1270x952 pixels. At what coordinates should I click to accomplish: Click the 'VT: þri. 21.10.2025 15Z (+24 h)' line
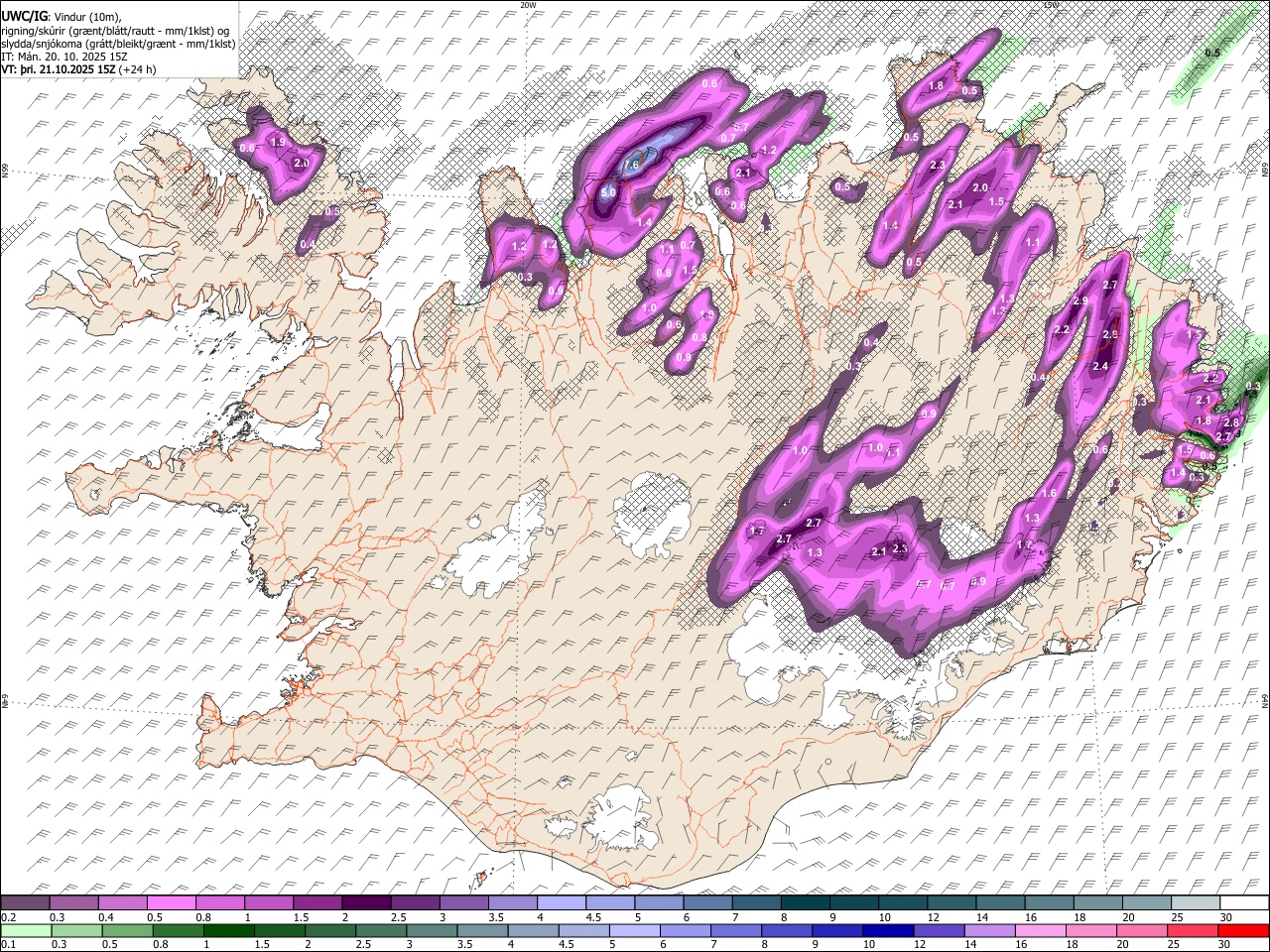(79, 69)
